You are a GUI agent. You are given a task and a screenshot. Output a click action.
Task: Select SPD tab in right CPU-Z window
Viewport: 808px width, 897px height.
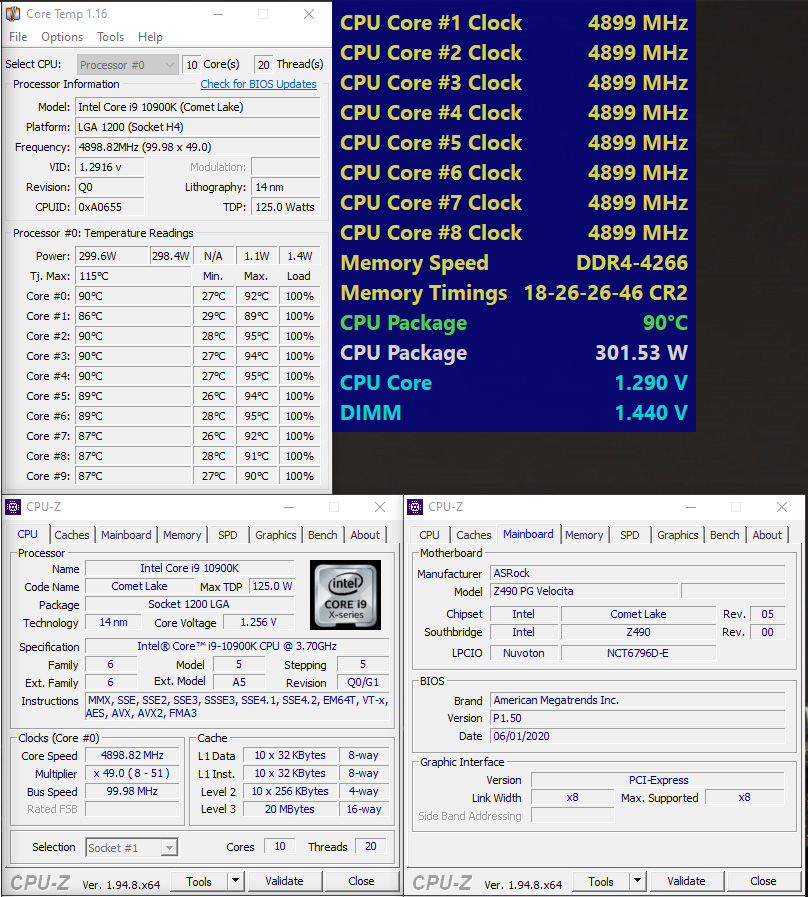629,535
